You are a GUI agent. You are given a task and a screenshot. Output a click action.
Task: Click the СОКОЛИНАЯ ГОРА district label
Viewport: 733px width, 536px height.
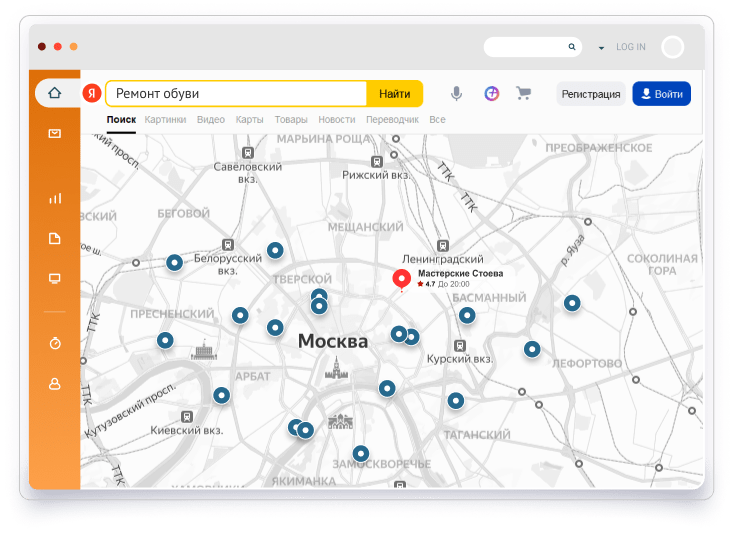coord(662,264)
